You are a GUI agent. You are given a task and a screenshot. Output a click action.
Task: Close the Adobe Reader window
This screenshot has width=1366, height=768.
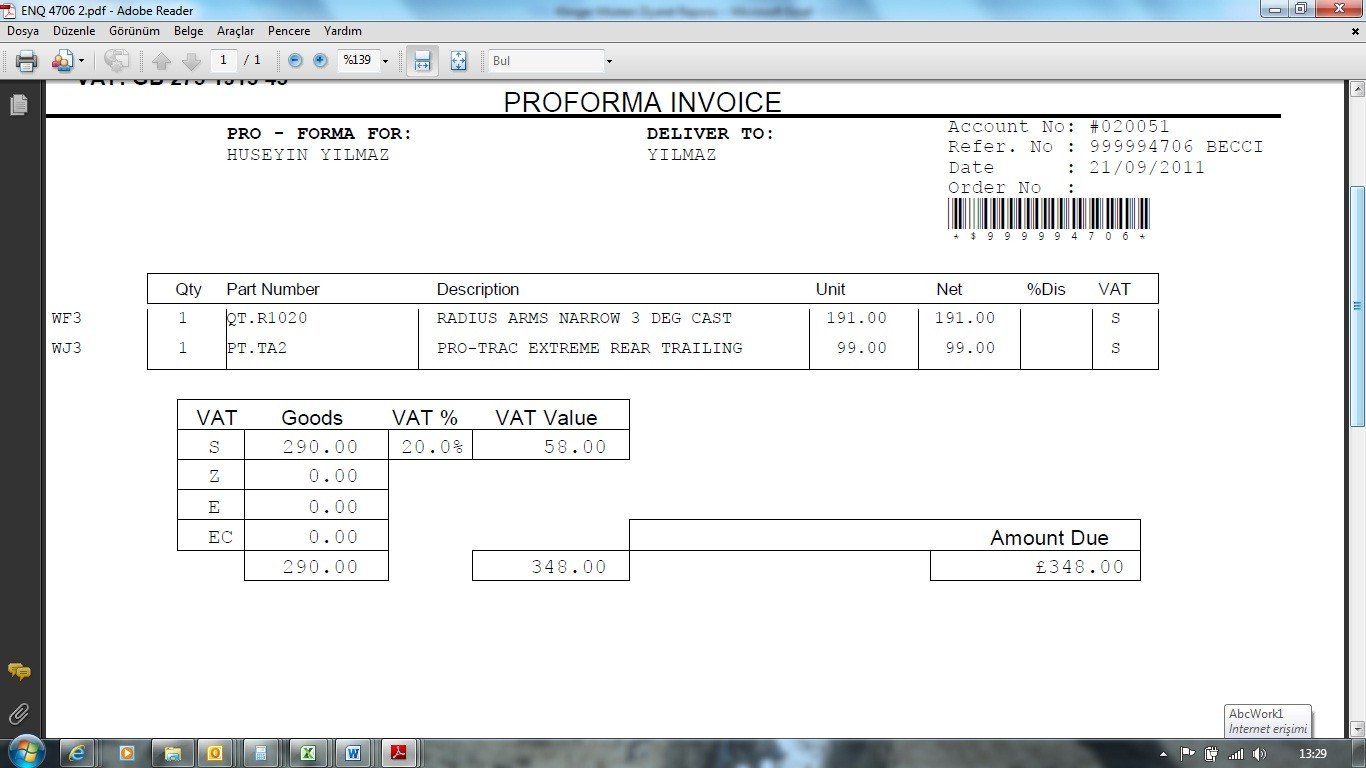1341,9
